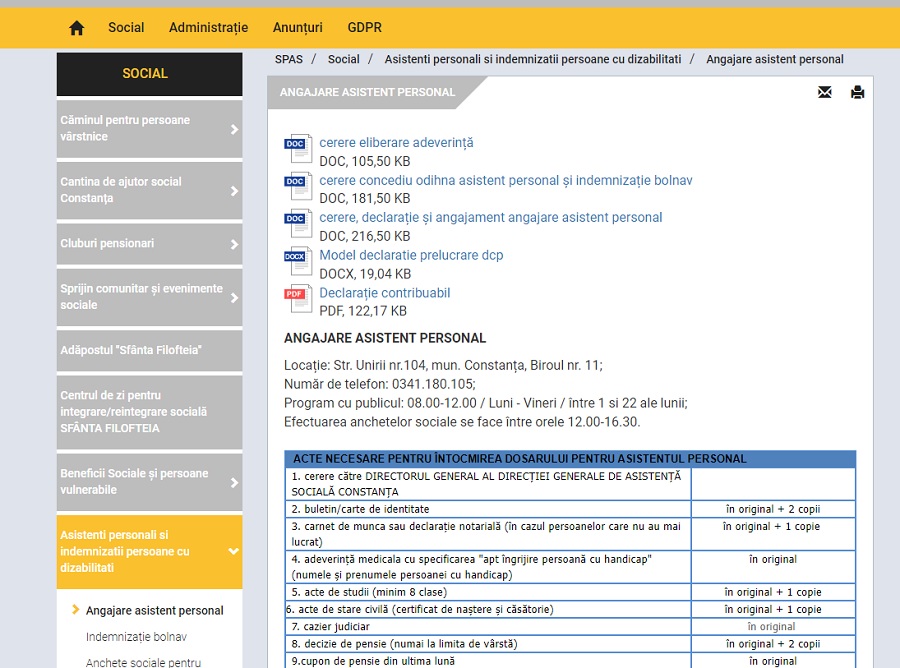The height and width of the screenshot is (668, 900).
Task: Click the email envelope icon
Action: 824,92
